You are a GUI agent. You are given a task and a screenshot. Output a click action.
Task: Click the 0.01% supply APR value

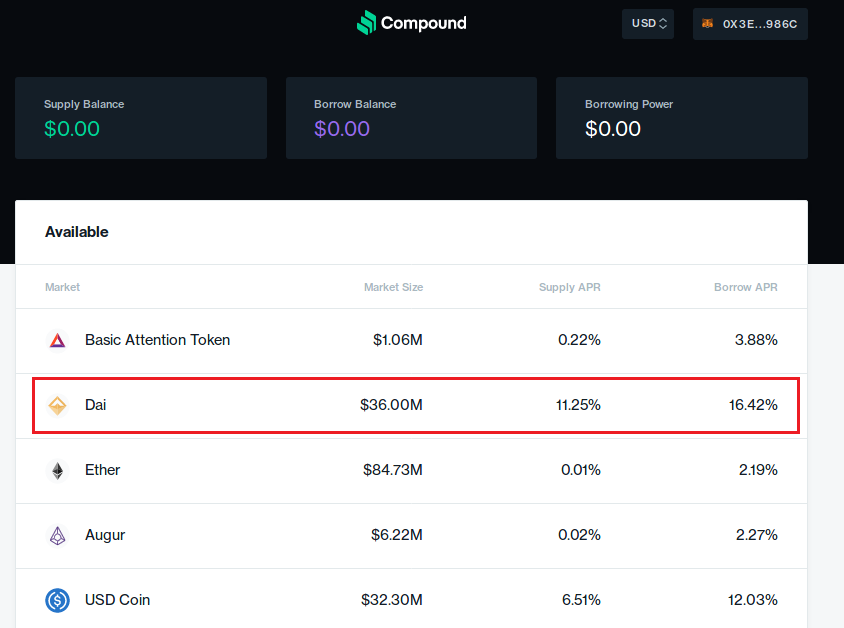[581, 470]
